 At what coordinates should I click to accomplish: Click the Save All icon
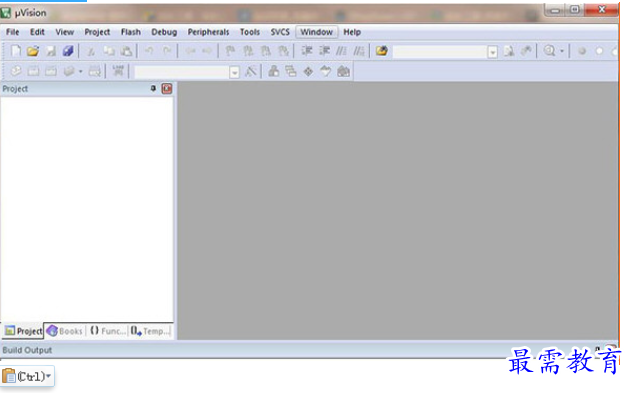(x=68, y=51)
